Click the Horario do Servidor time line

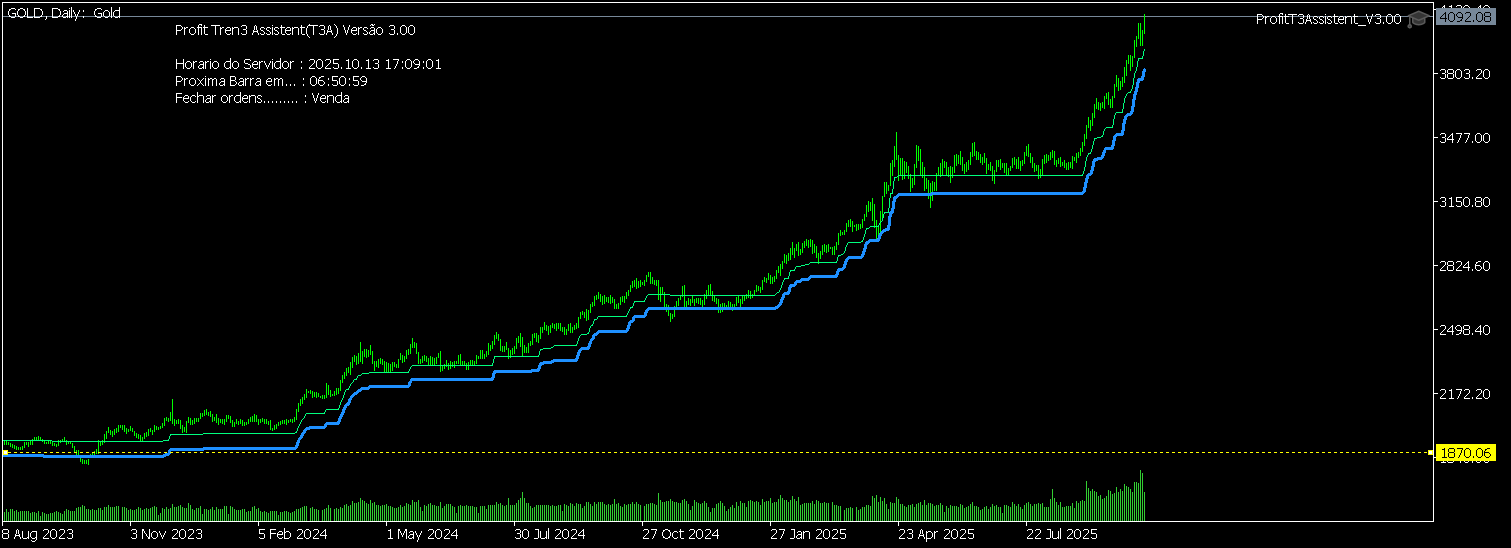point(308,64)
